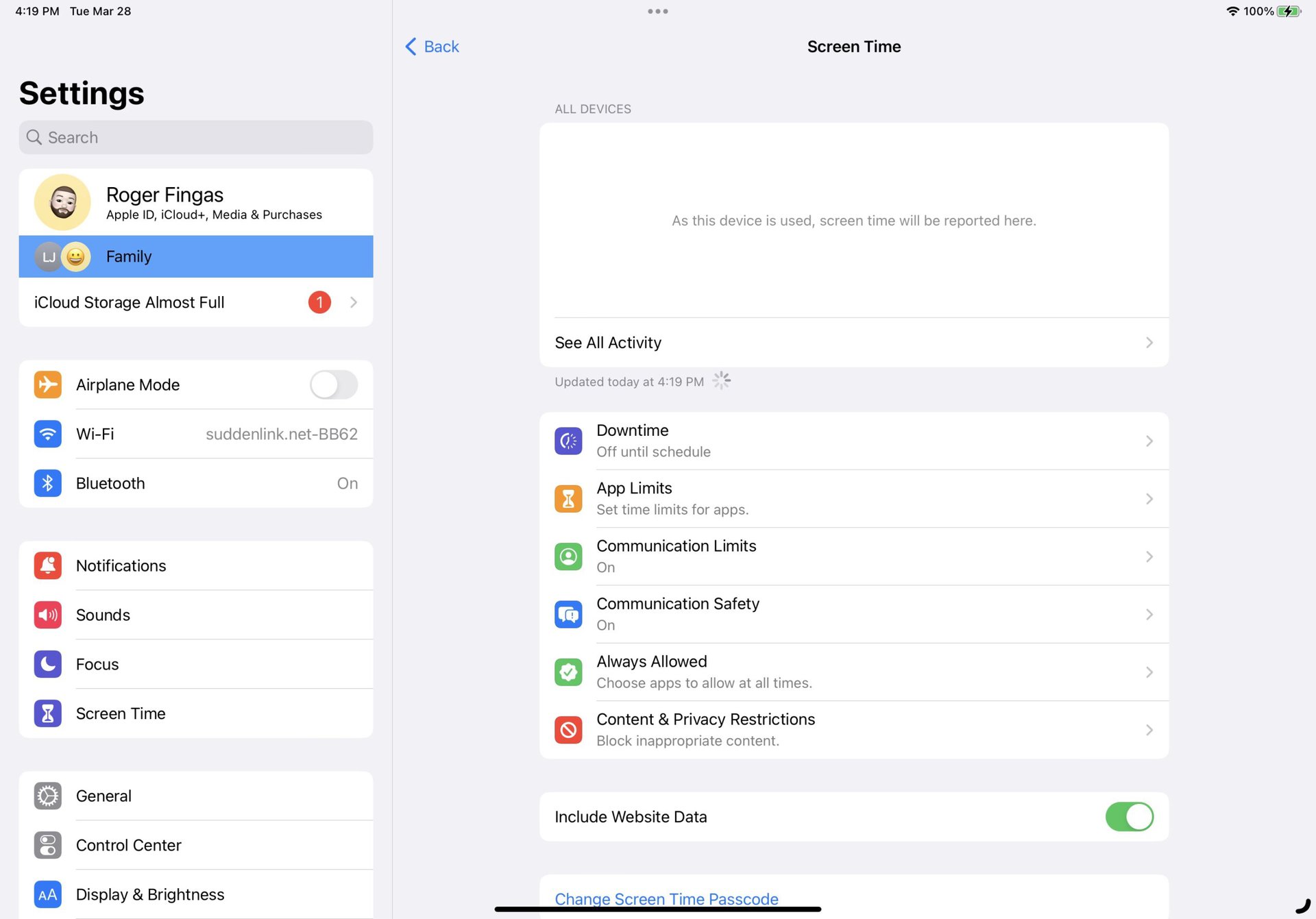Tap the Bluetooth icon in sidebar
This screenshot has width=1316, height=919.
(x=47, y=483)
